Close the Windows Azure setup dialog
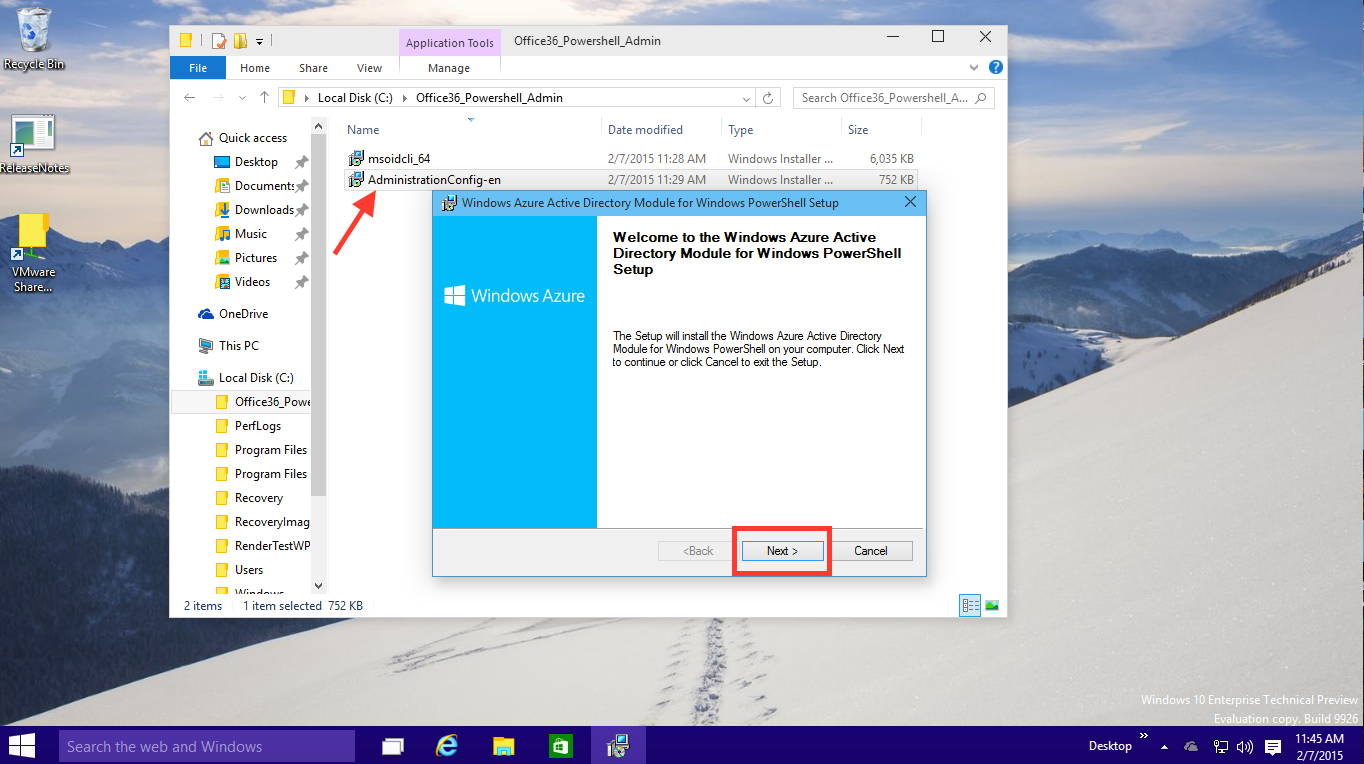 pos(910,202)
